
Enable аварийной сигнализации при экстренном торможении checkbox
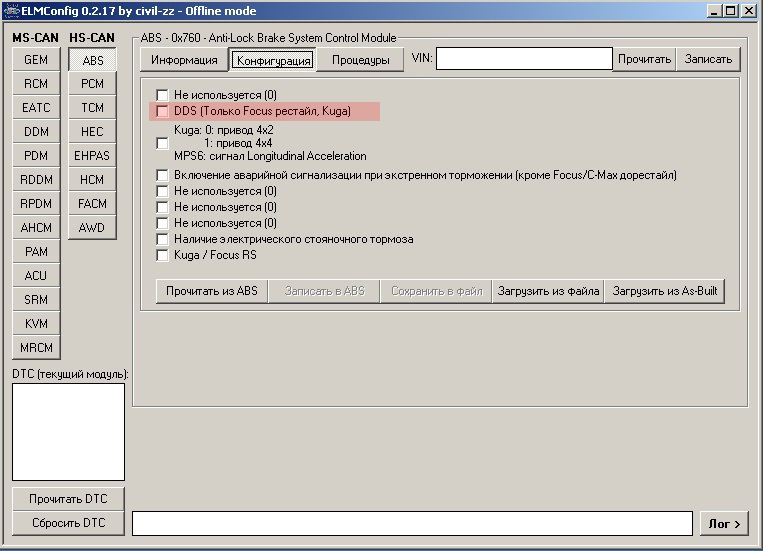[163, 175]
